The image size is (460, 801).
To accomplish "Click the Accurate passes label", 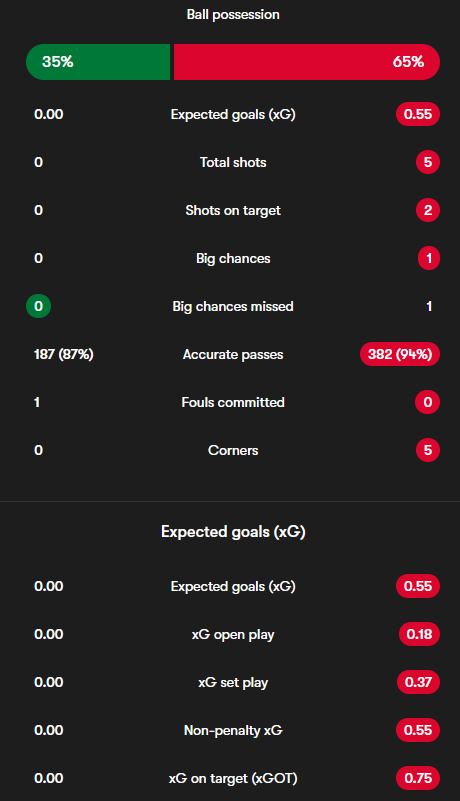I will pyautogui.click(x=233, y=355).
